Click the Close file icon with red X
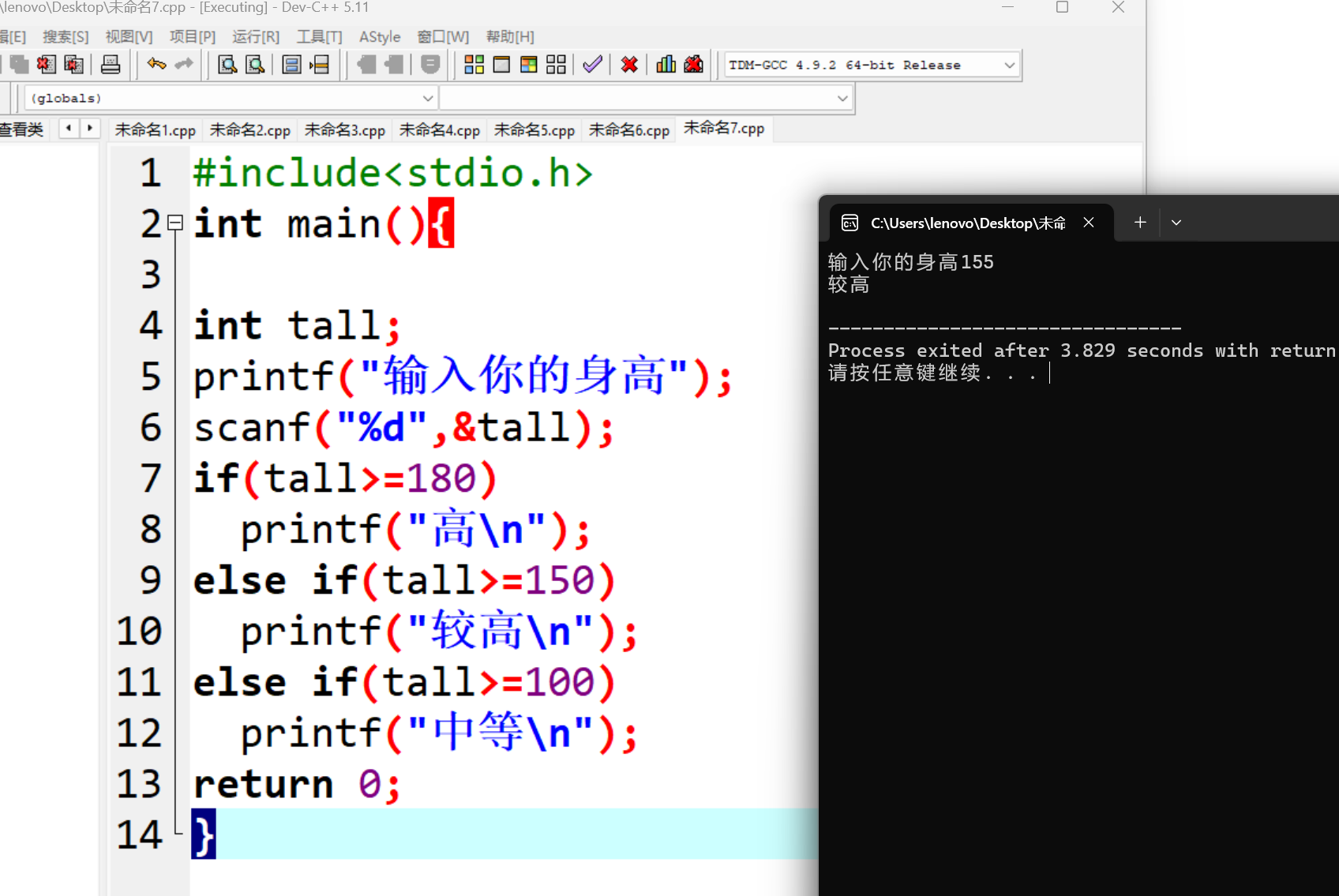Image resolution: width=1339 pixels, height=896 pixels. (47, 65)
